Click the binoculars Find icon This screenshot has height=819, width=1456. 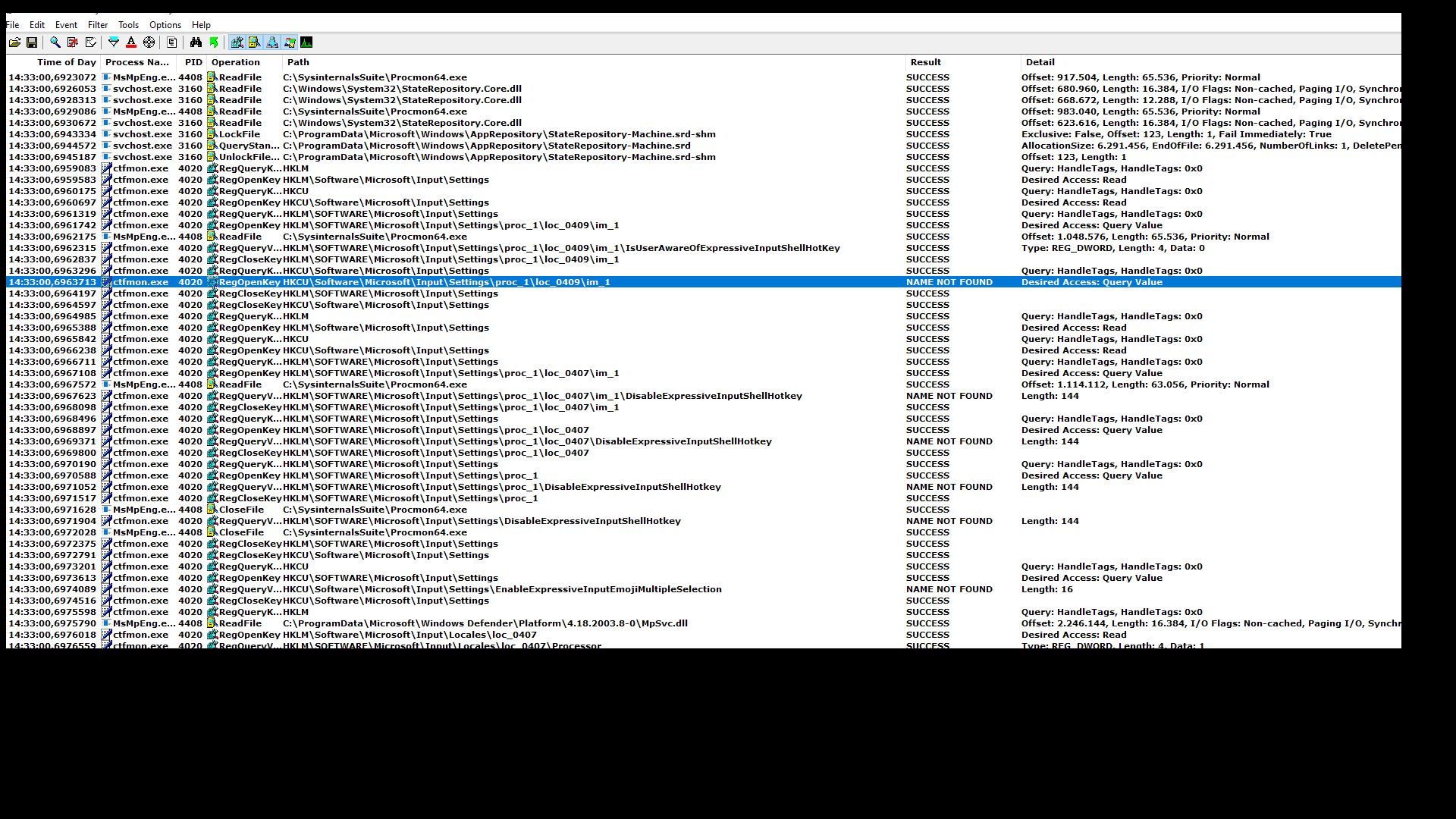click(196, 42)
